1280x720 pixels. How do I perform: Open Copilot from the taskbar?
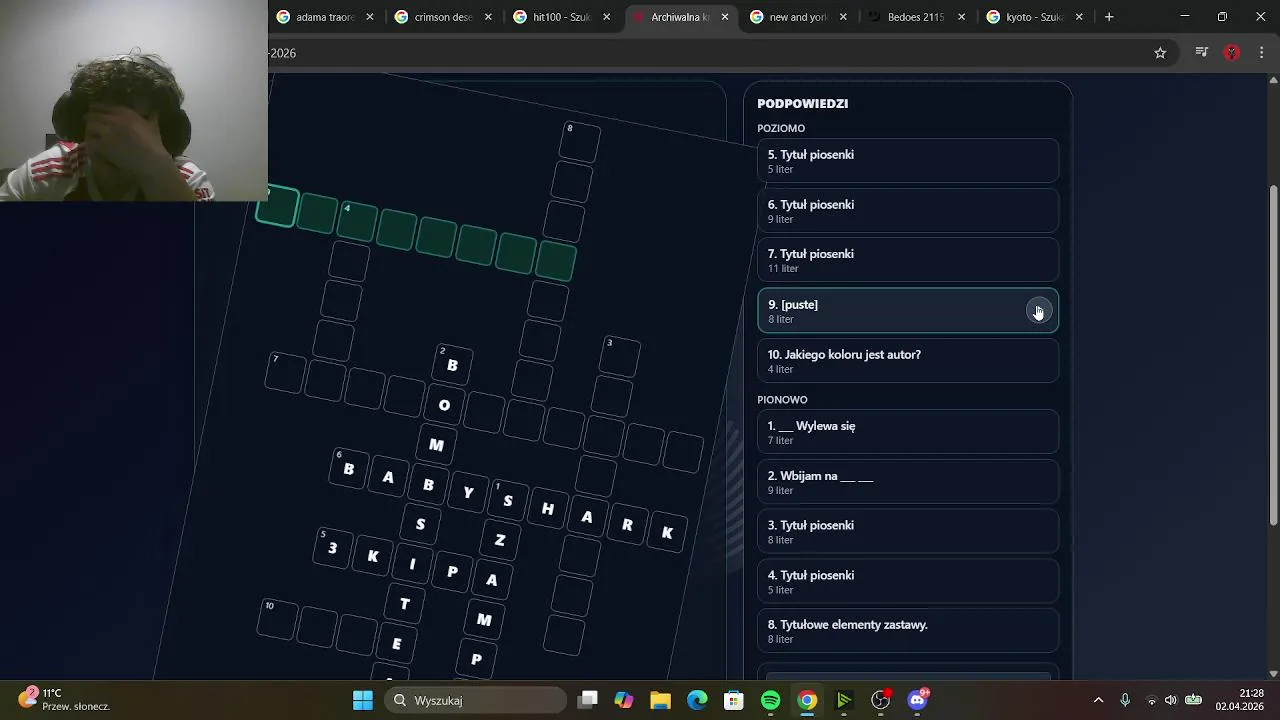(624, 700)
